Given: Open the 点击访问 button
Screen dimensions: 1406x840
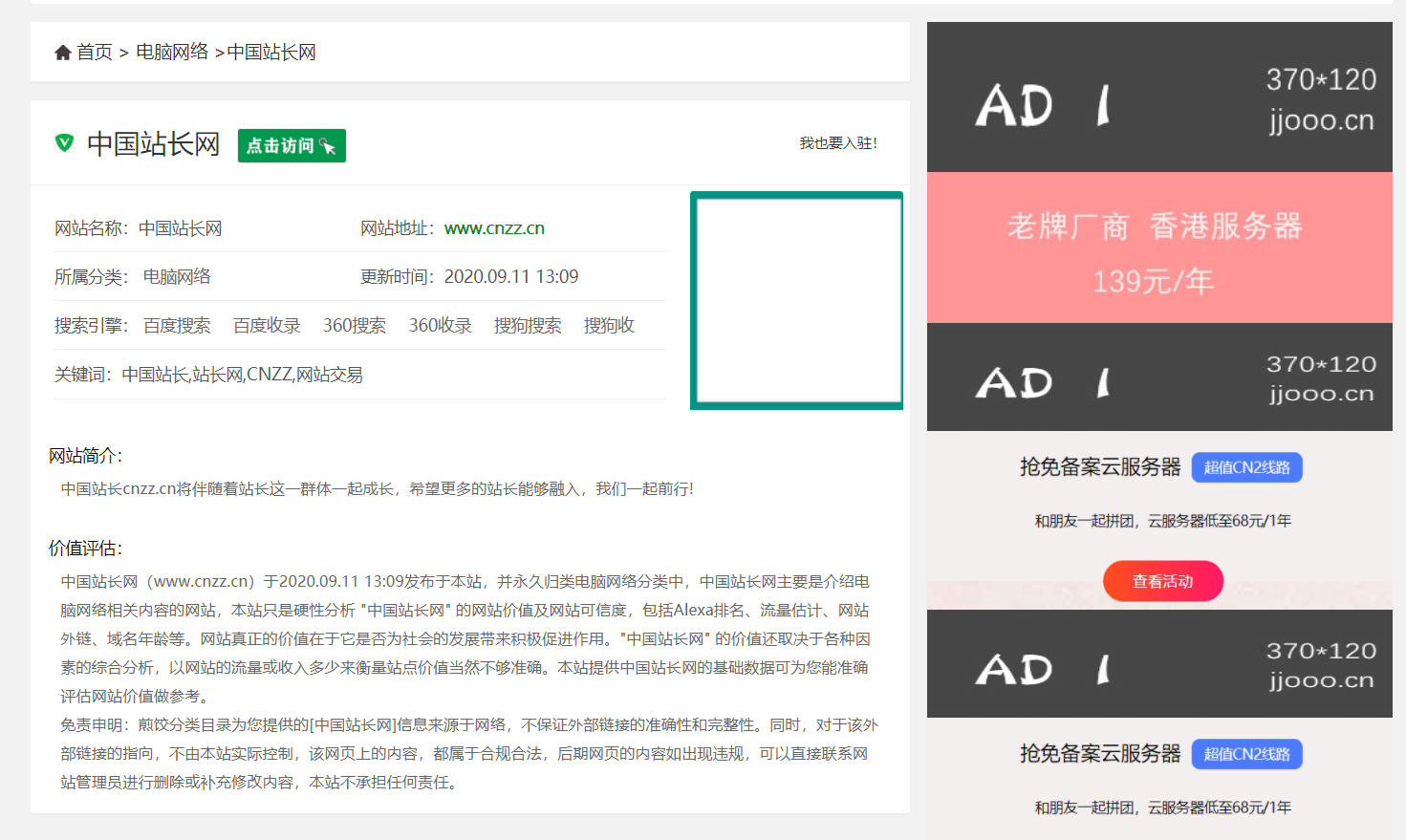Looking at the screenshot, I should pos(292,145).
